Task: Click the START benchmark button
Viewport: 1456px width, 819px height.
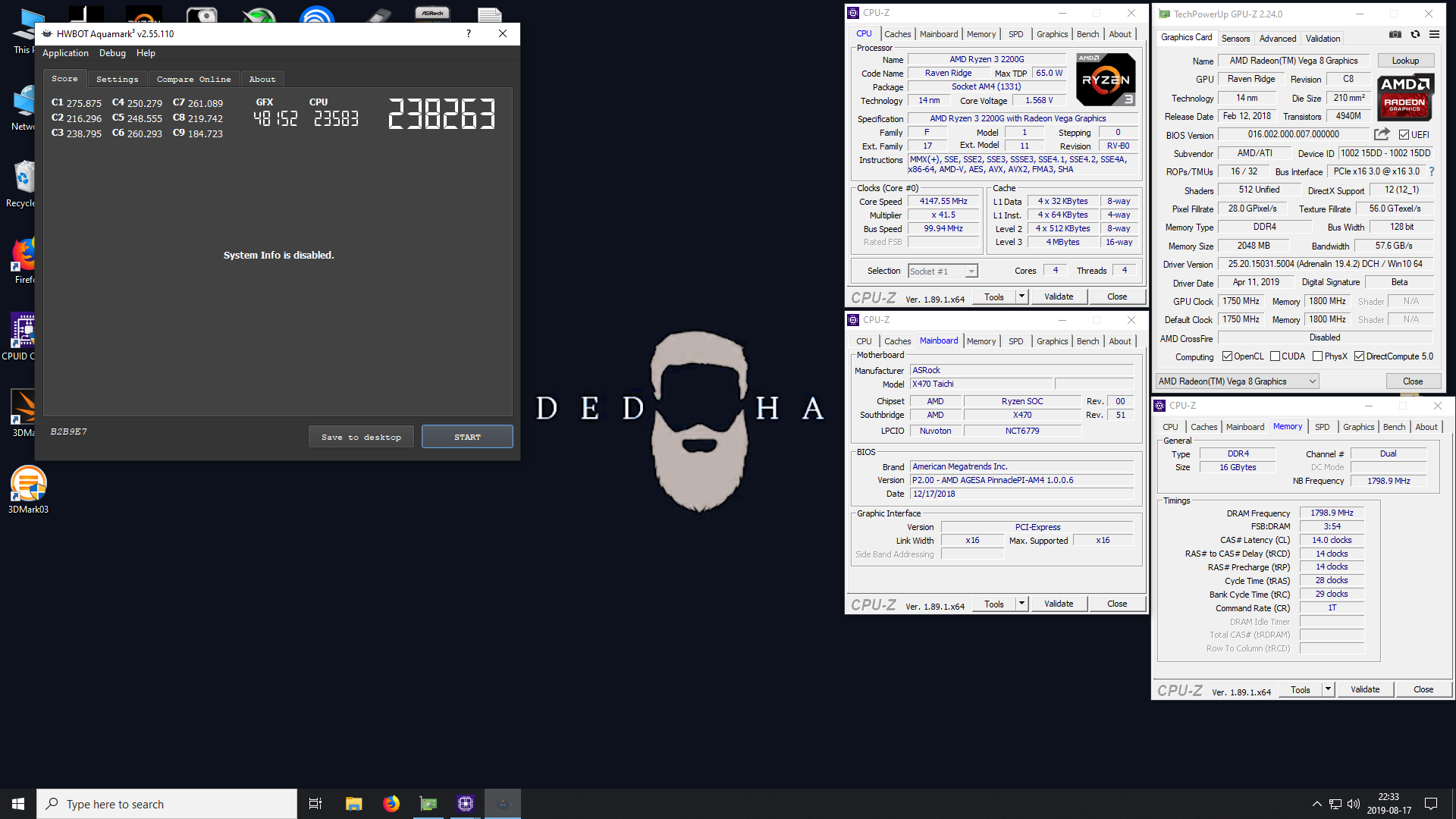Action: pyautogui.click(x=467, y=437)
